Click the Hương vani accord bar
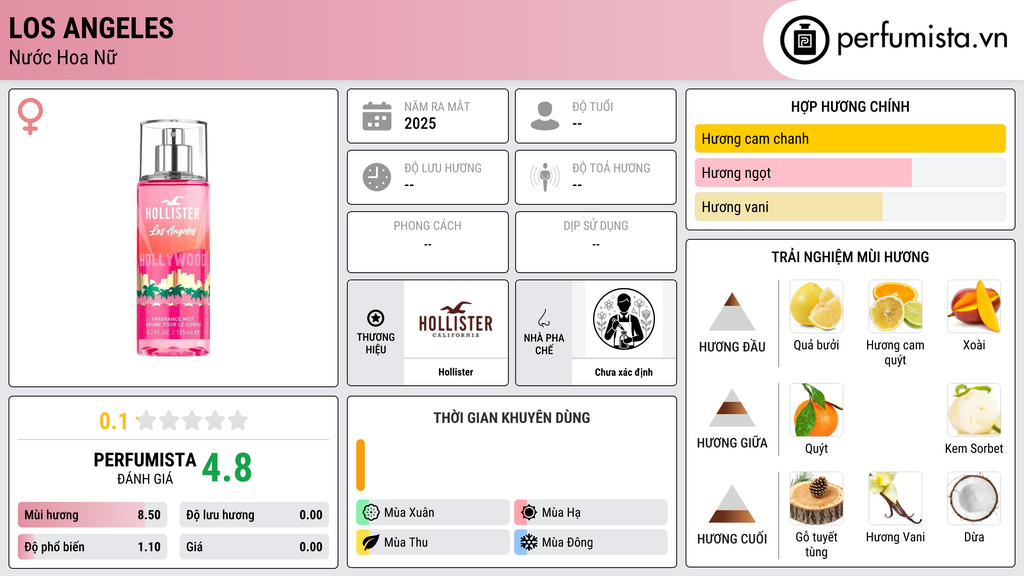This screenshot has width=1024, height=576. pyautogui.click(x=850, y=207)
